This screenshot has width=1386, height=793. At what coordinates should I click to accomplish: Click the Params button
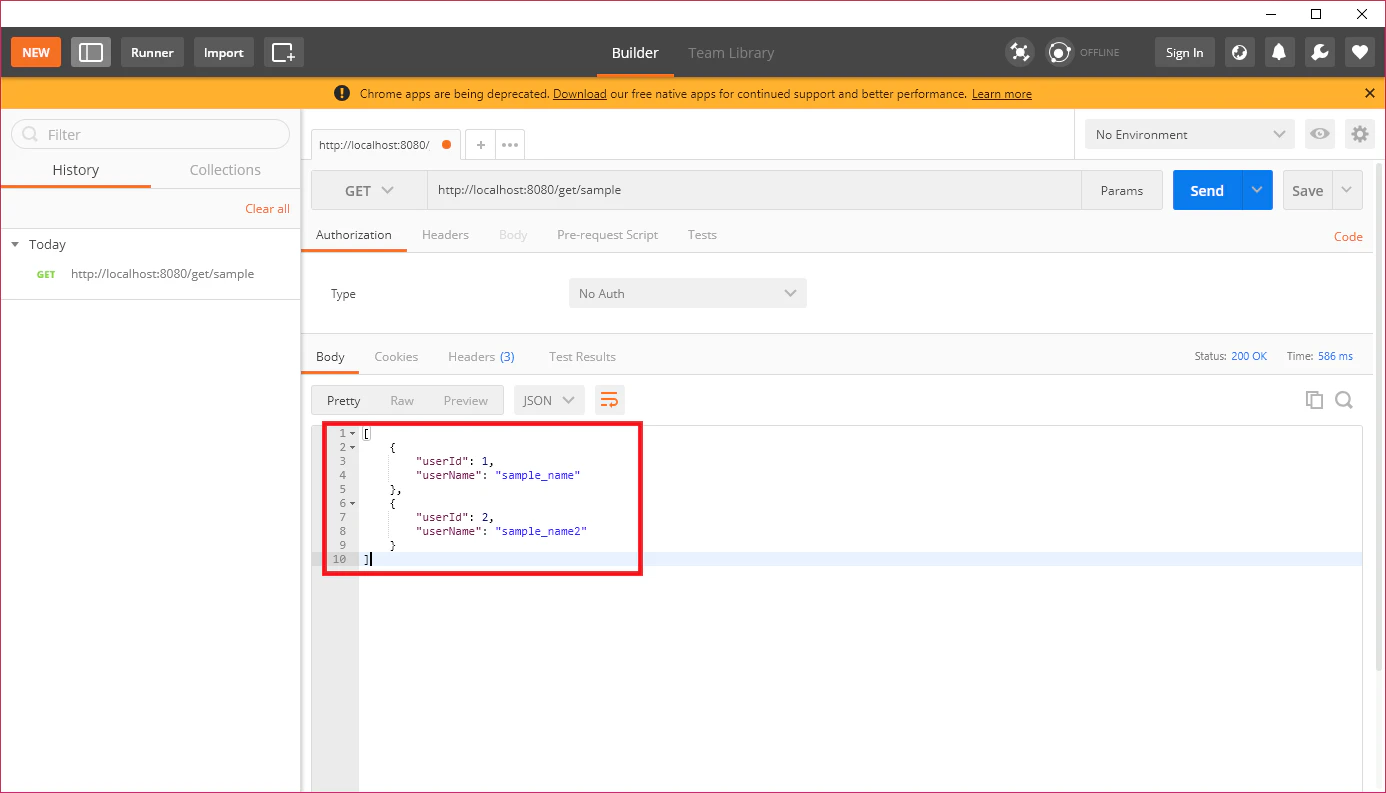[x=1121, y=190]
